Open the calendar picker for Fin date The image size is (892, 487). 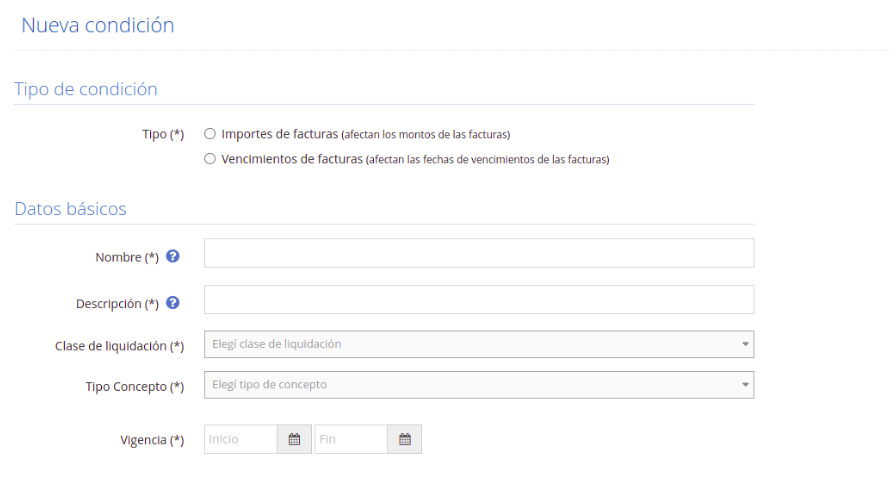[404, 439]
